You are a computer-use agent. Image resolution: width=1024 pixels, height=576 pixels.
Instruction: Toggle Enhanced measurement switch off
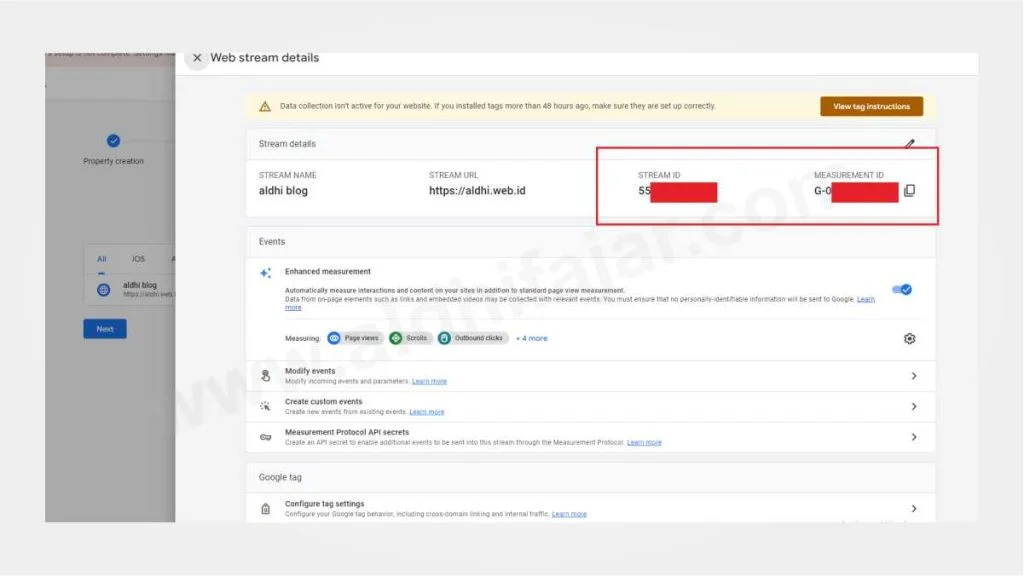902,289
